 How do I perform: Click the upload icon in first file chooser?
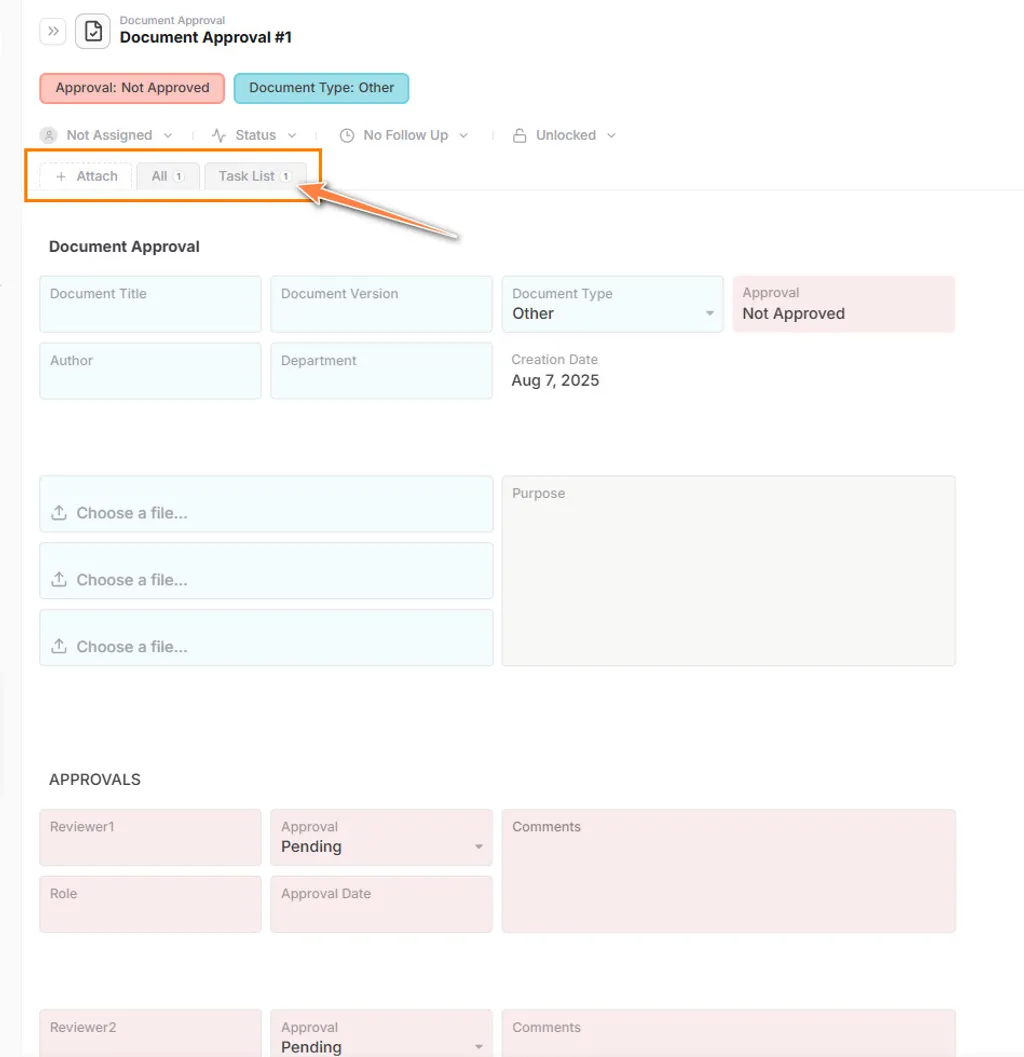[59, 513]
